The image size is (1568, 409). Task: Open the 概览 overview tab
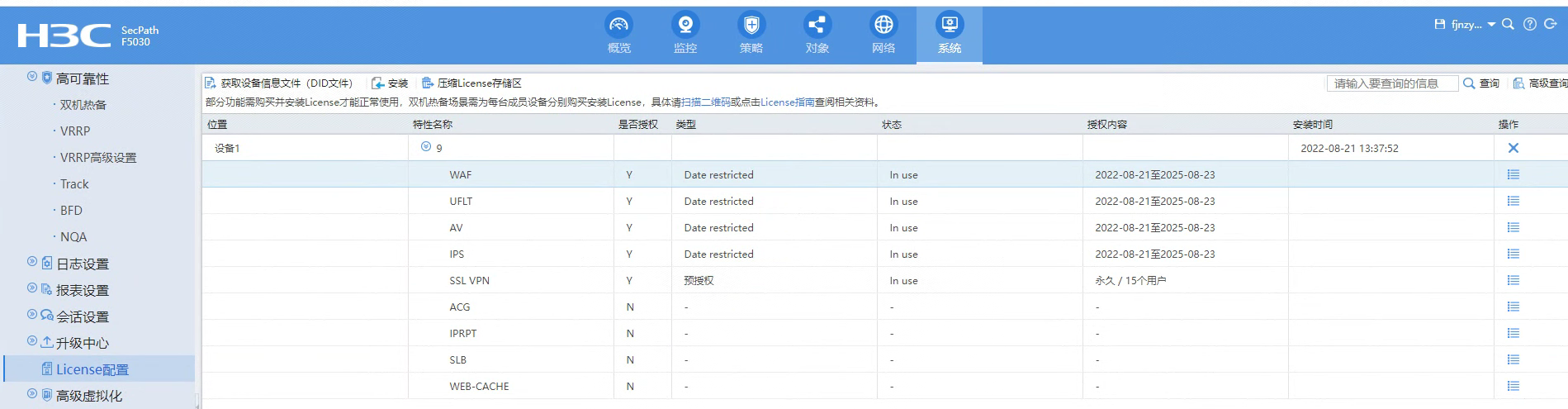coord(618,34)
